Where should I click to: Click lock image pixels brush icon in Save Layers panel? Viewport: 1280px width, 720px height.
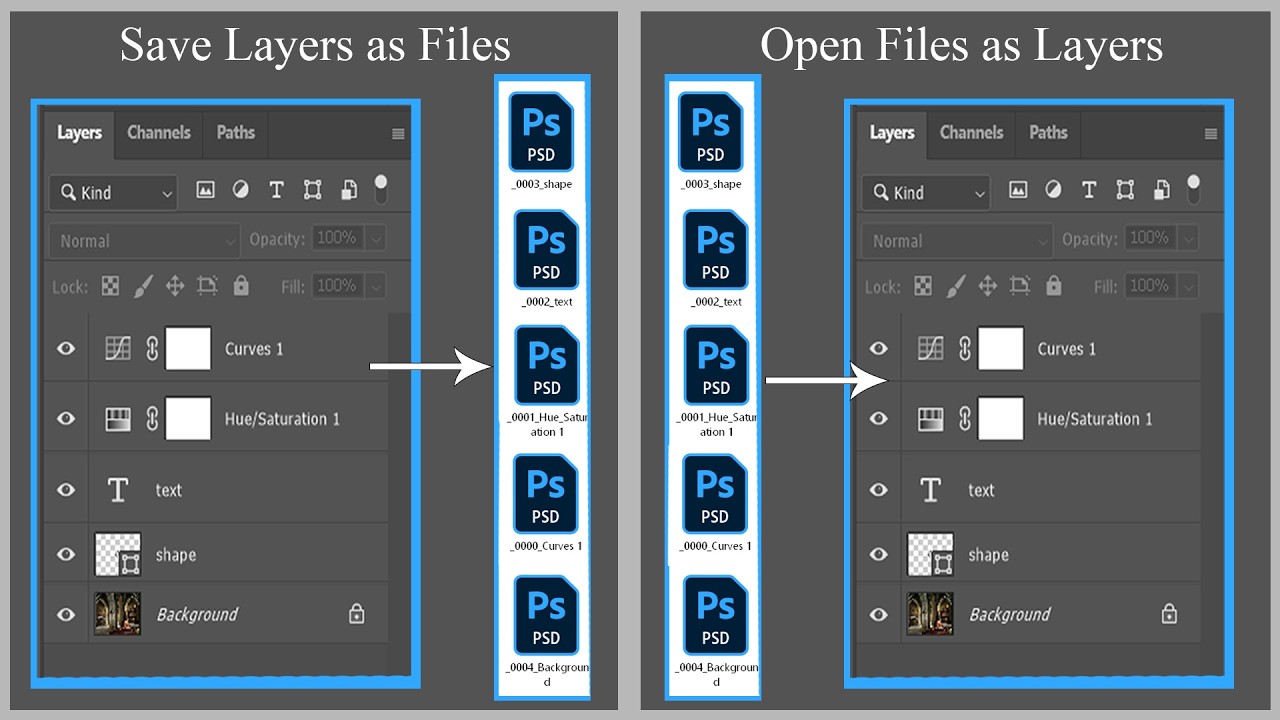143,287
